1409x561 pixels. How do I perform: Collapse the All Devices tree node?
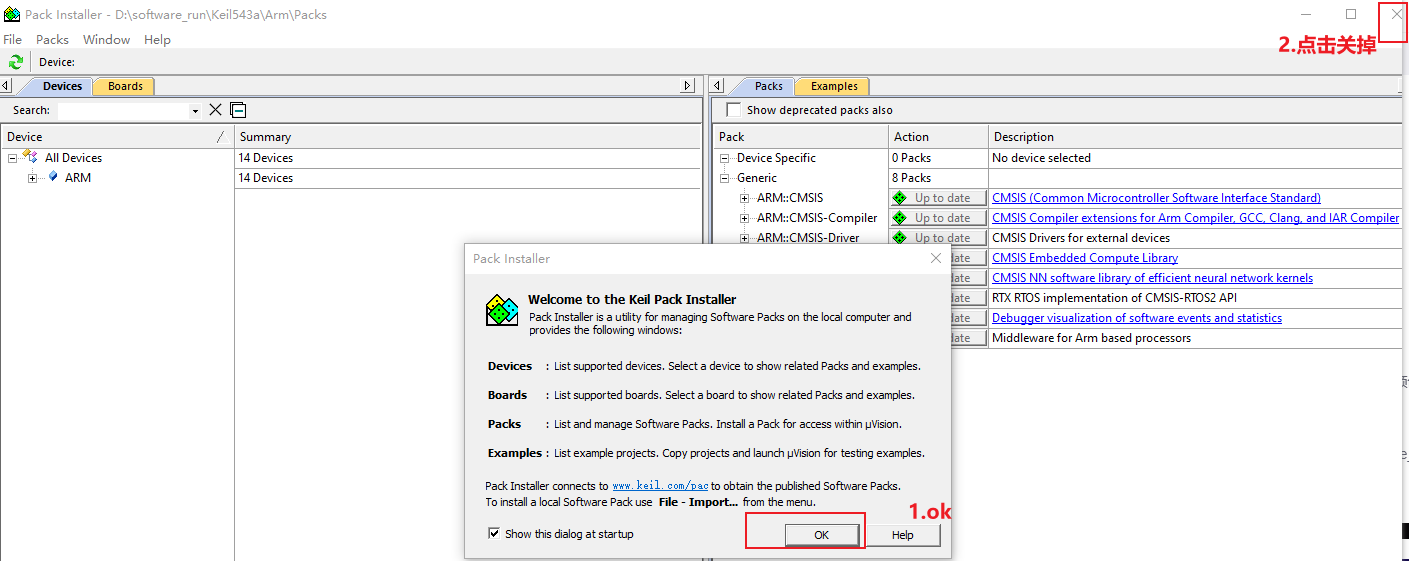click(12, 158)
